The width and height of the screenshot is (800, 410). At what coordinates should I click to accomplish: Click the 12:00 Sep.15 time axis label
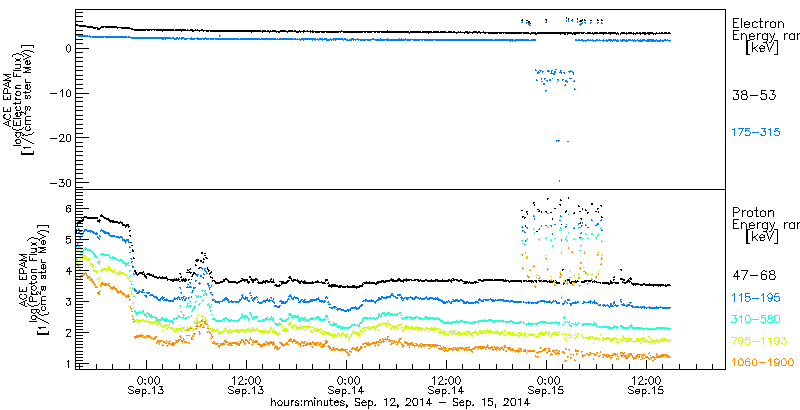pos(646,386)
